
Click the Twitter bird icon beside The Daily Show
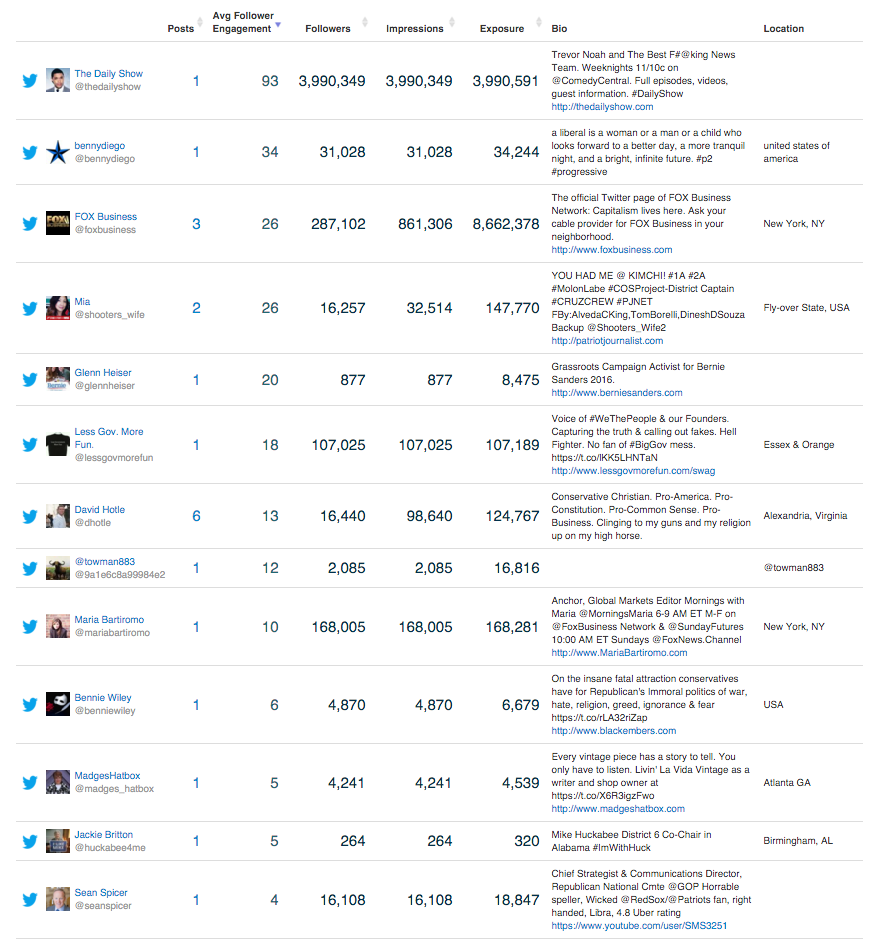click(30, 81)
